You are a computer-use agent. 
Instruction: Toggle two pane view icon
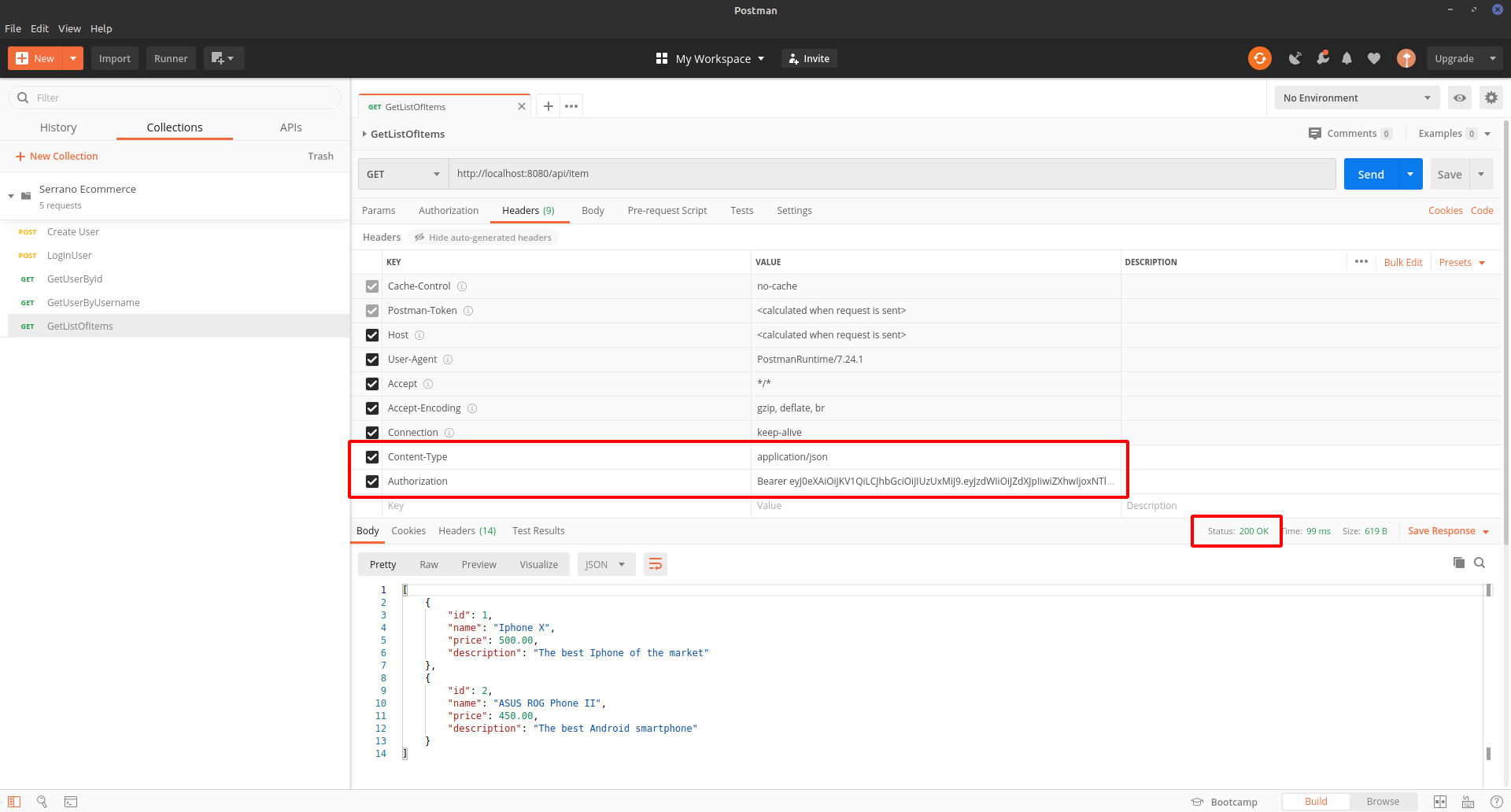pyautogui.click(x=1440, y=802)
